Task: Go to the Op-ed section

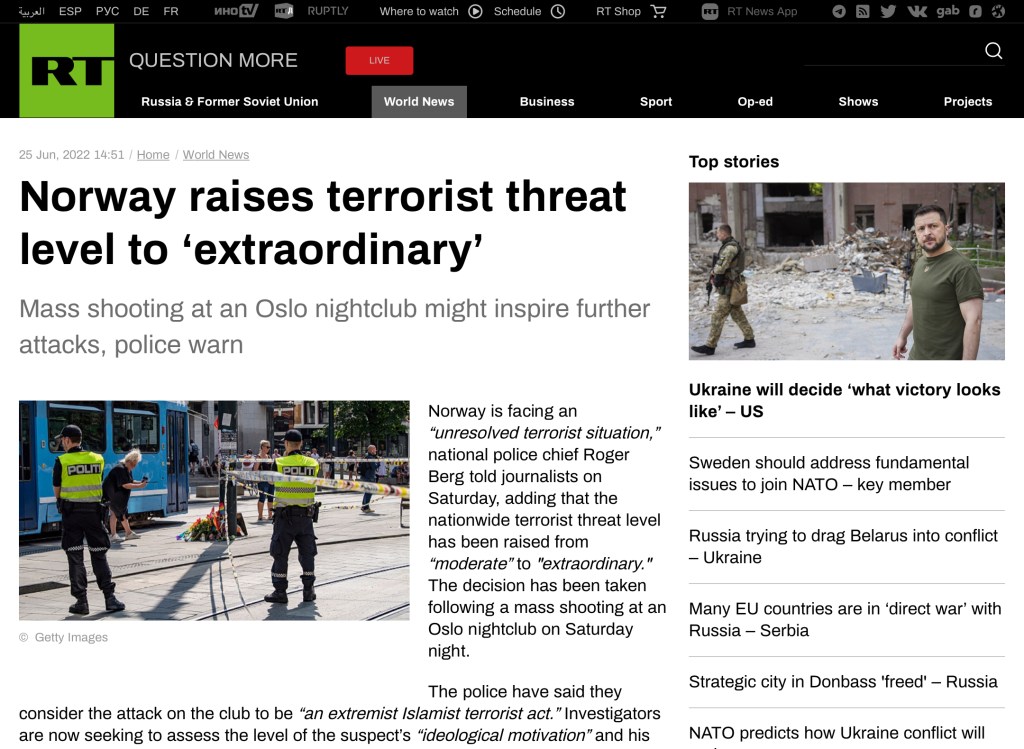Action: pyautogui.click(x=755, y=101)
